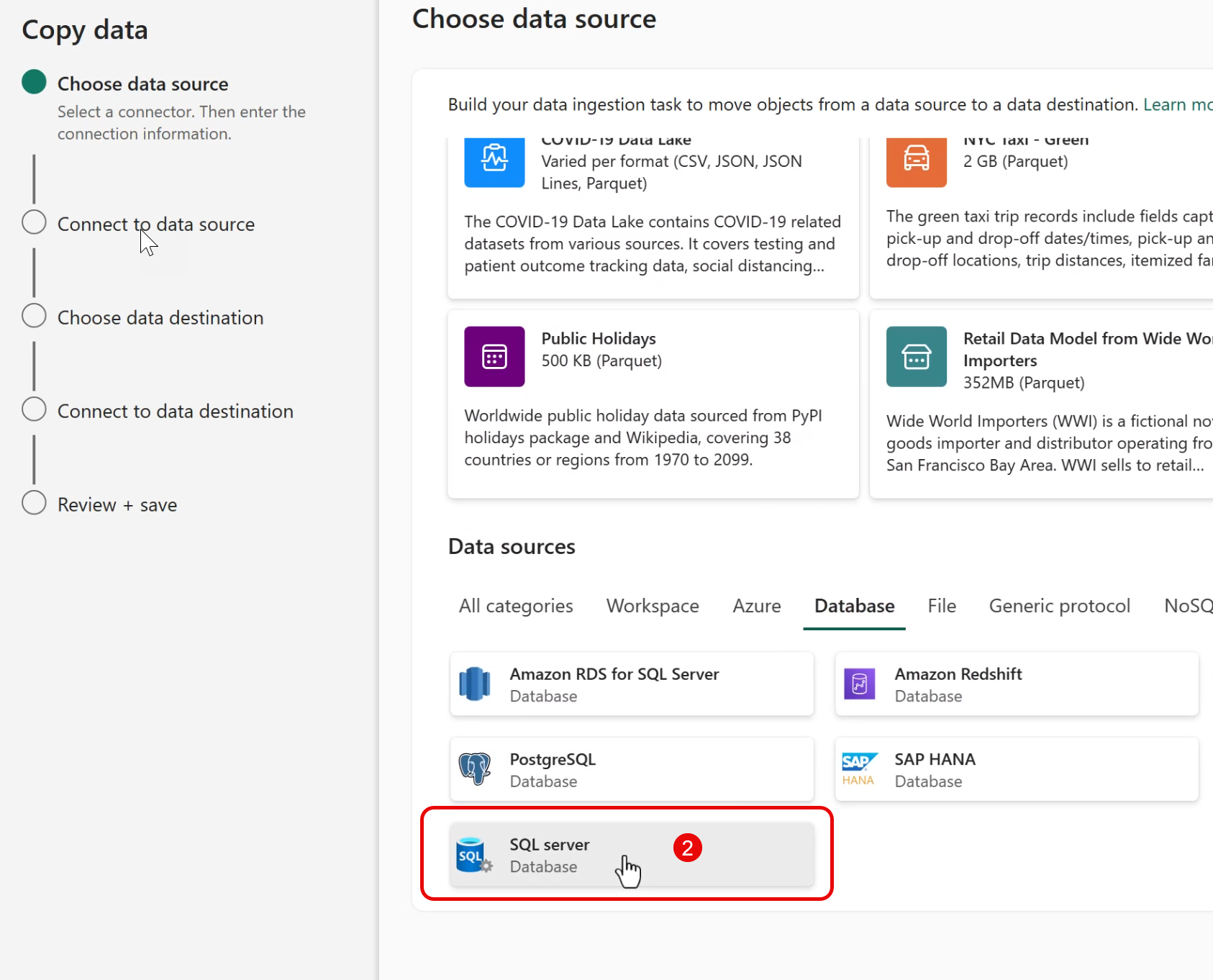The height and width of the screenshot is (980, 1213).
Task: Open the Generic protocol tab
Action: 1059,606
